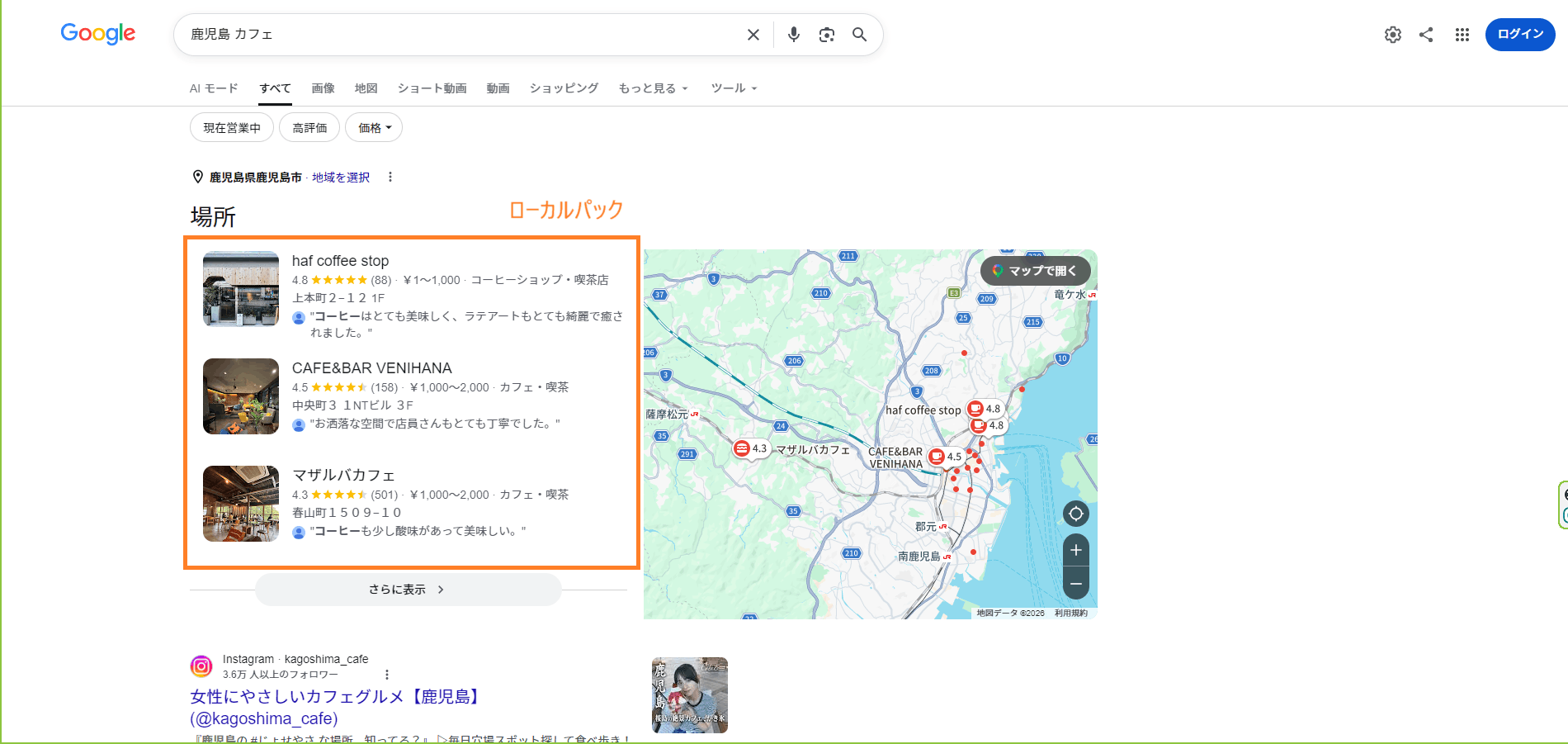Switch to the 画像 tab
The width and height of the screenshot is (1568, 744).
click(323, 88)
